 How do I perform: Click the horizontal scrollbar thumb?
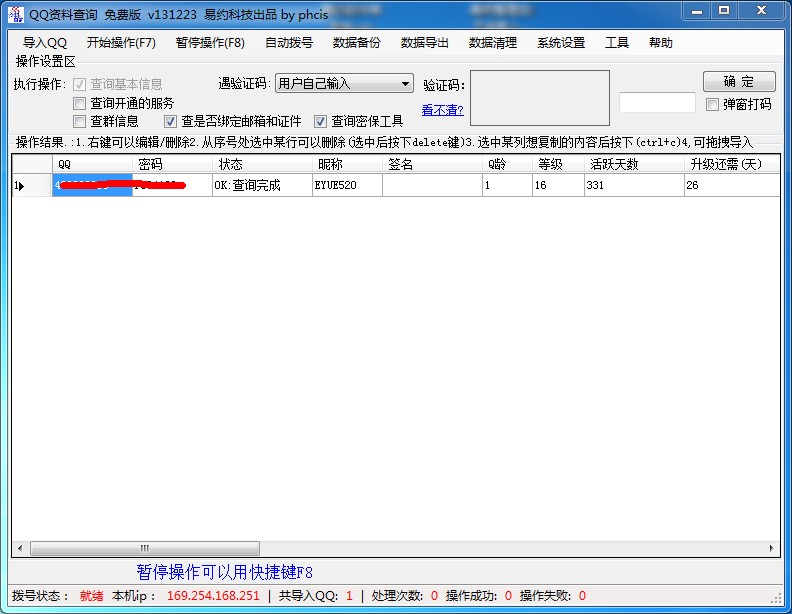tap(145, 548)
